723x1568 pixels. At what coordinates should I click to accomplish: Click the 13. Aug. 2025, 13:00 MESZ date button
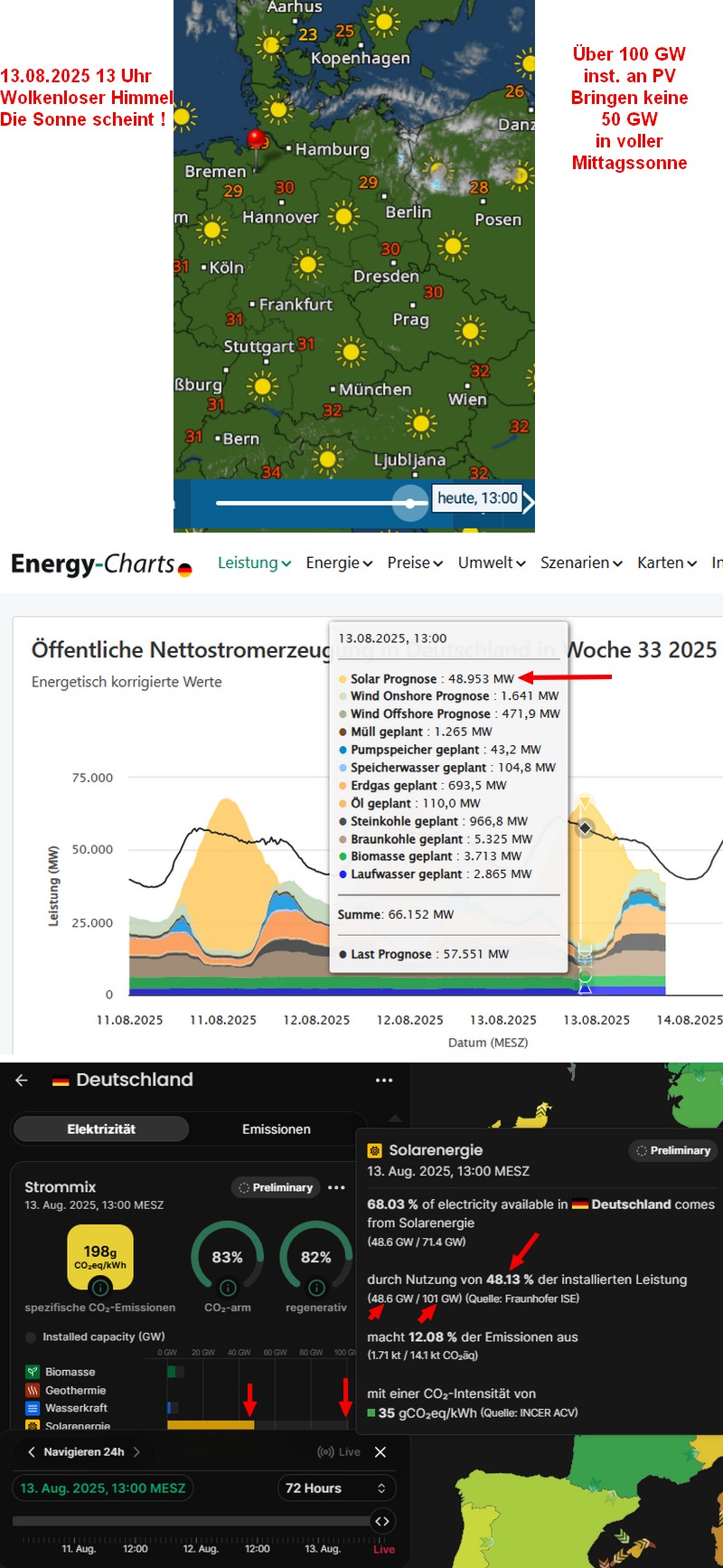(x=103, y=1488)
